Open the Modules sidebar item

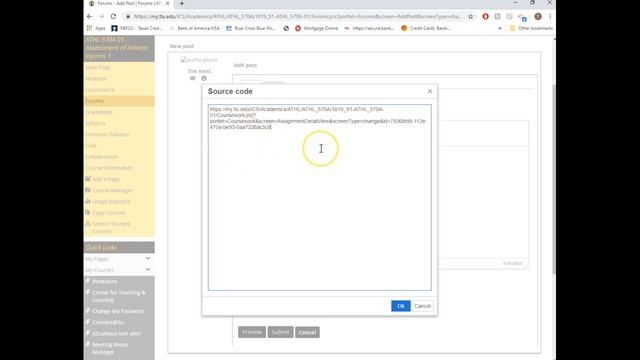pos(96,78)
